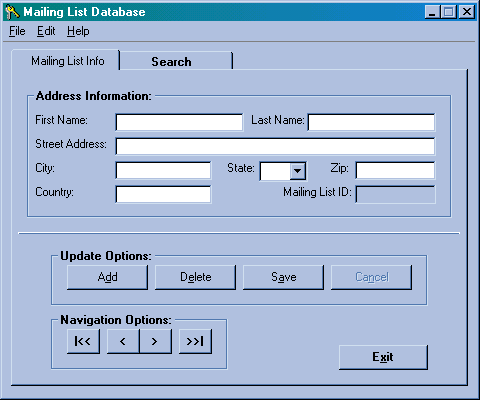Click into the Street Address field
This screenshot has width=480, height=400.
click(x=275, y=146)
